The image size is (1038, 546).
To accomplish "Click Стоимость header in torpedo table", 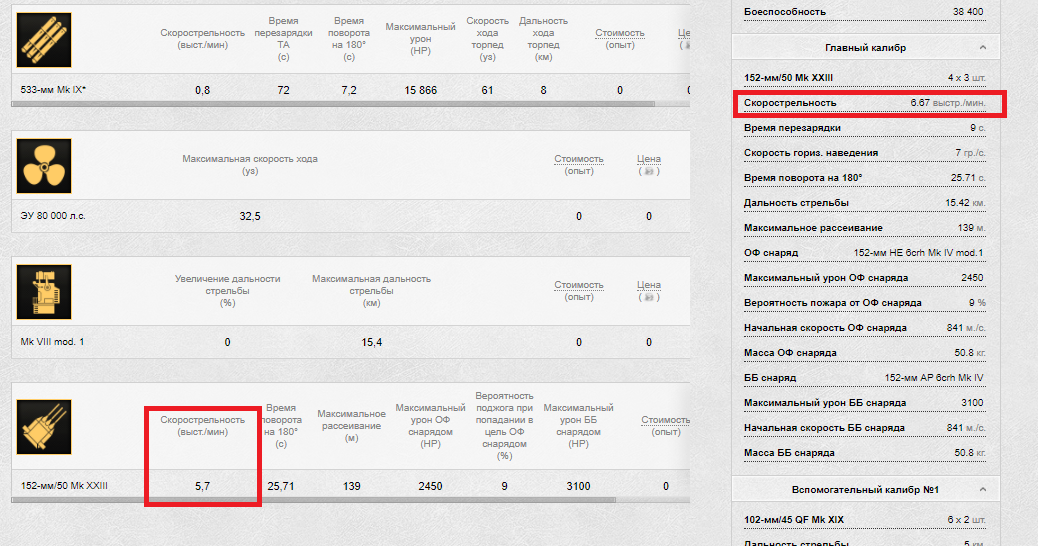I will click(x=619, y=33).
